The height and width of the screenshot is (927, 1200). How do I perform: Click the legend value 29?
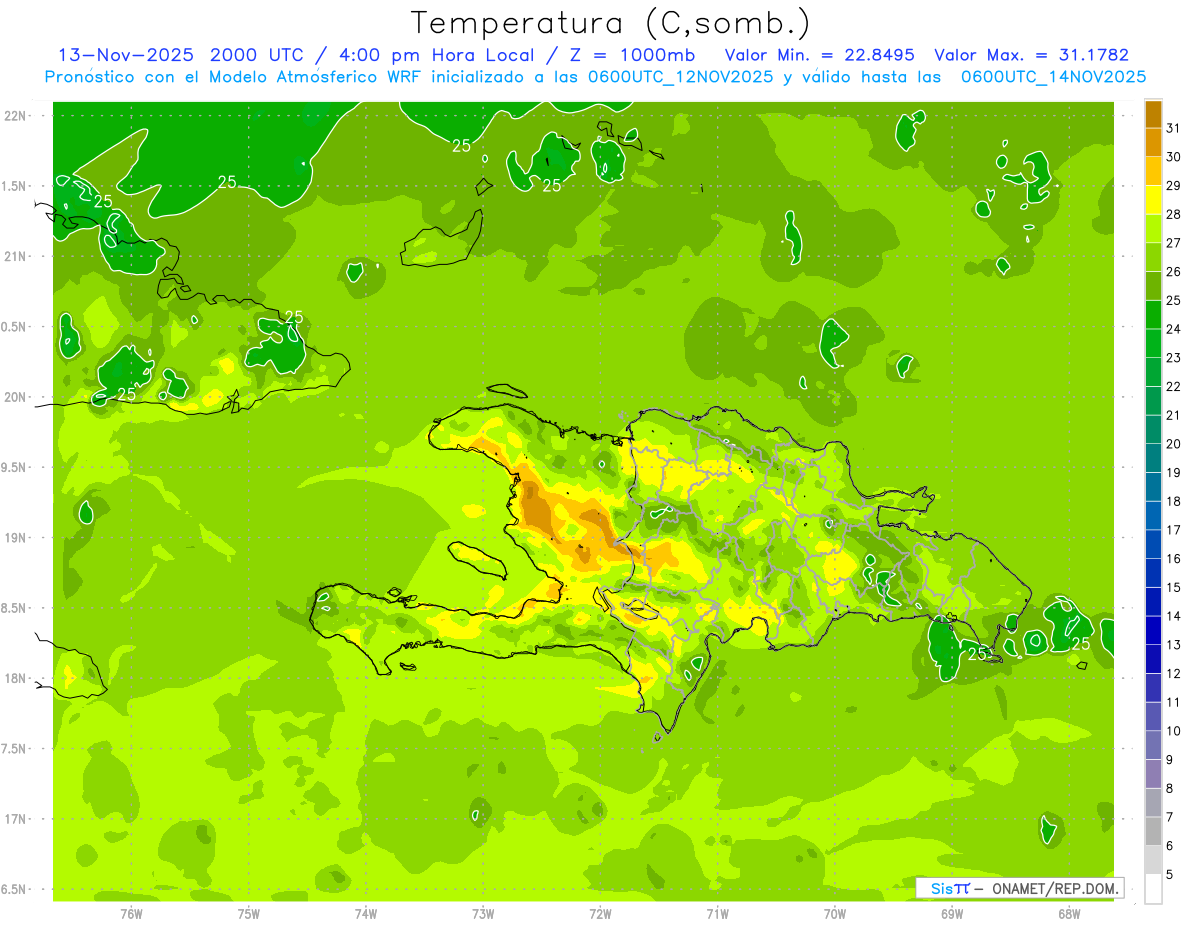(x=1174, y=186)
